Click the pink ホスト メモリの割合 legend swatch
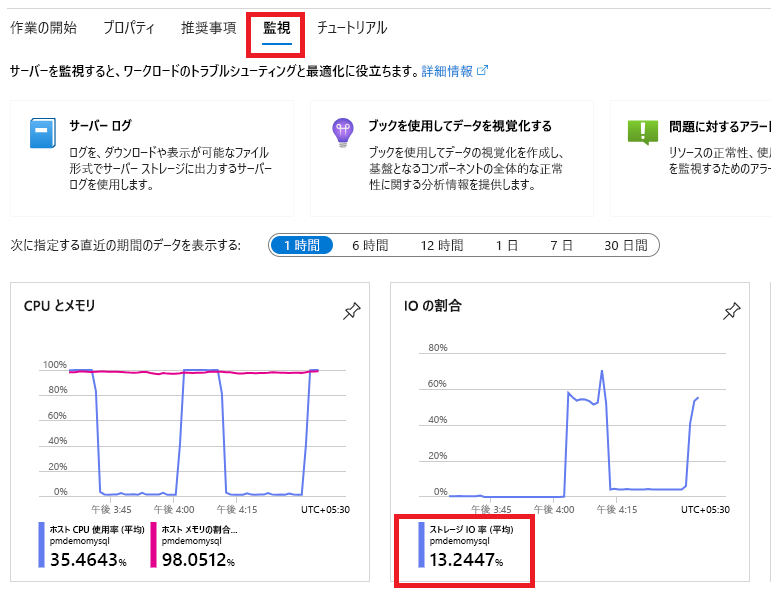This screenshot has width=779, height=605. 154,545
